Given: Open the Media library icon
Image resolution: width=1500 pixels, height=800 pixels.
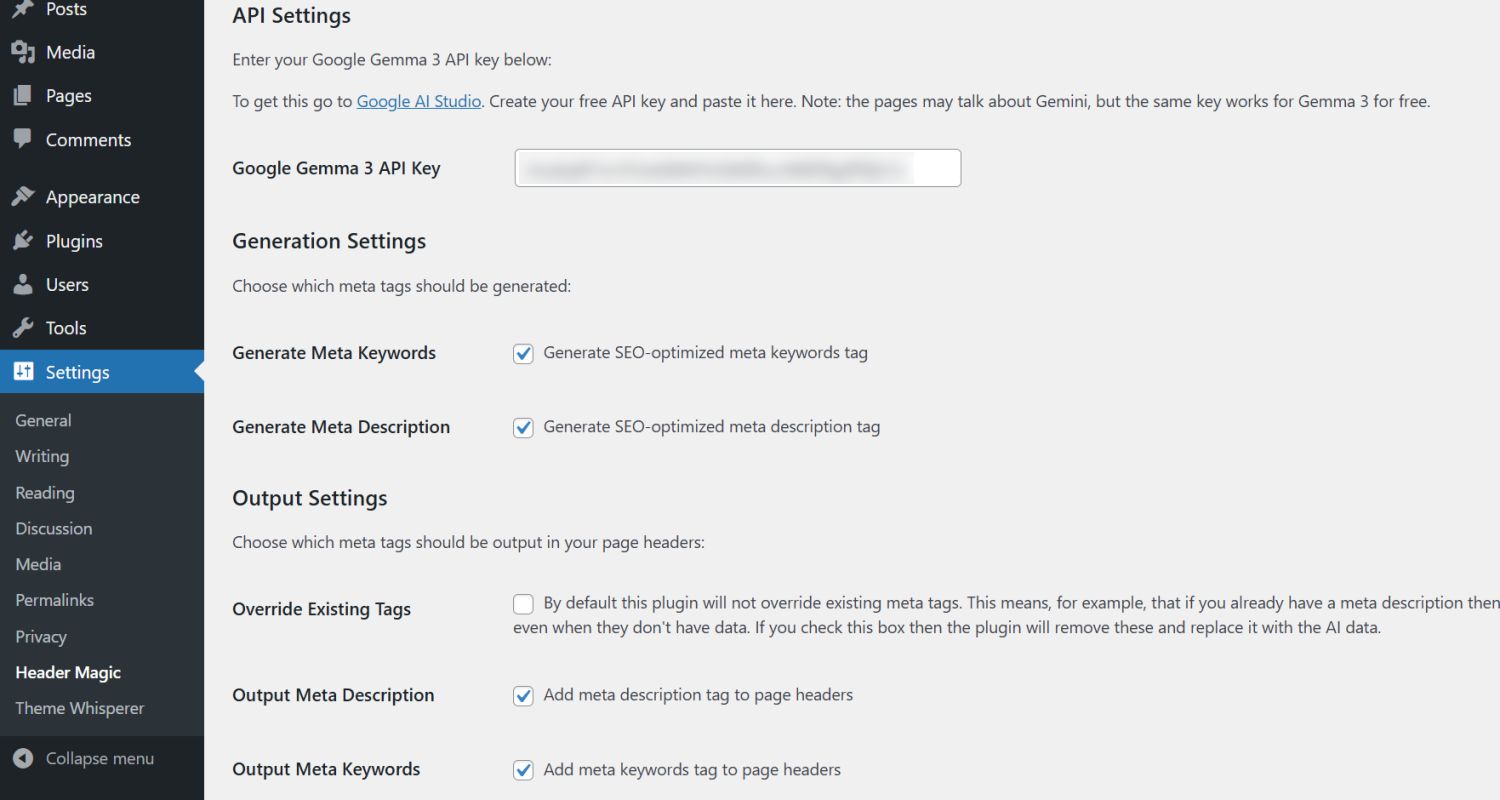Looking at the screenshot, I should (x=23, y=52).
